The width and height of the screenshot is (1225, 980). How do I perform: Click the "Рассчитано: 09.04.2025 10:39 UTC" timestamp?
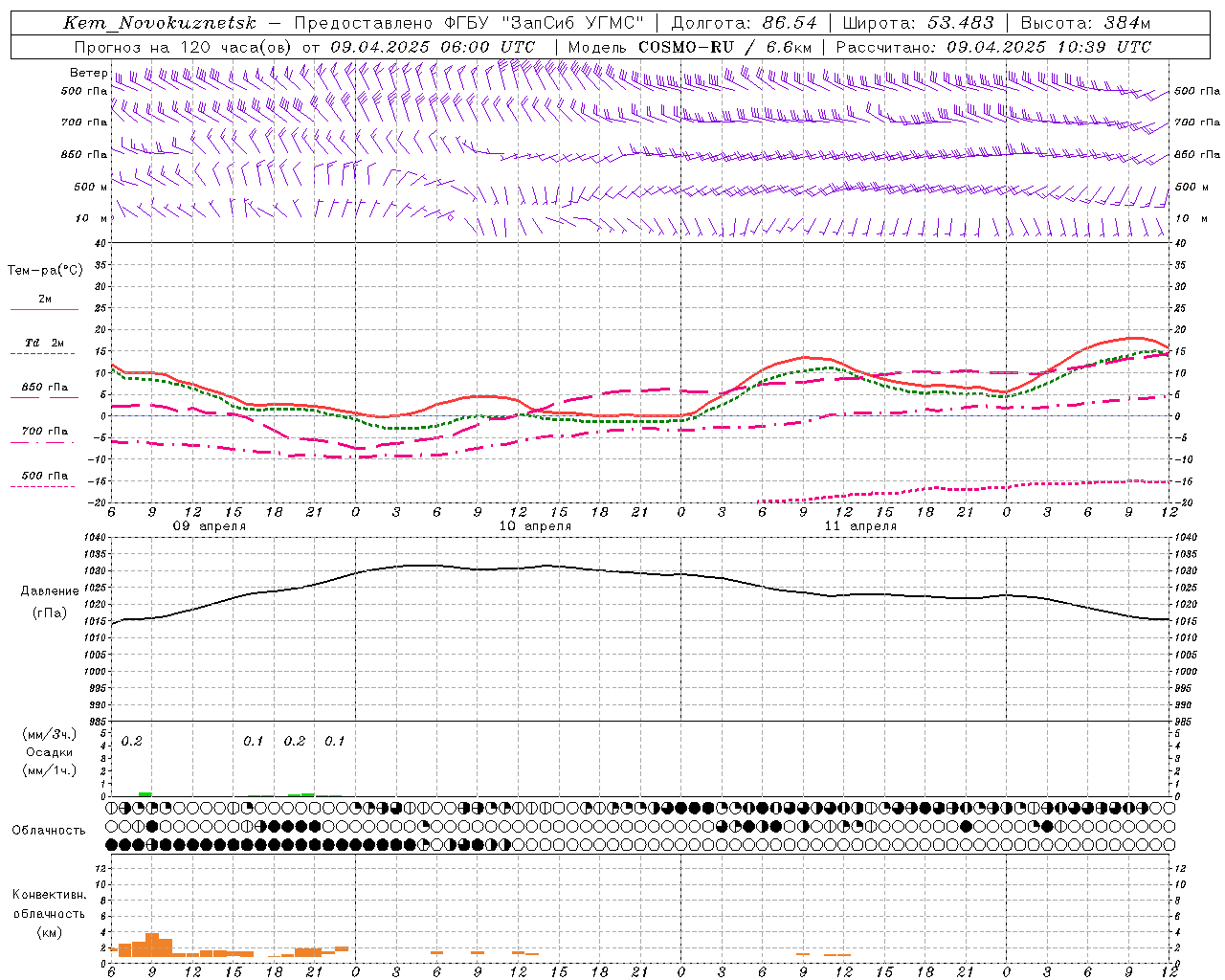[993, 47]
